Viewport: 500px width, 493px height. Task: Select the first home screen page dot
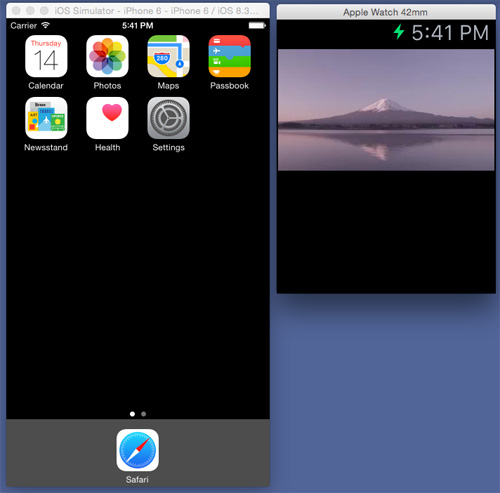pos(132,414)
